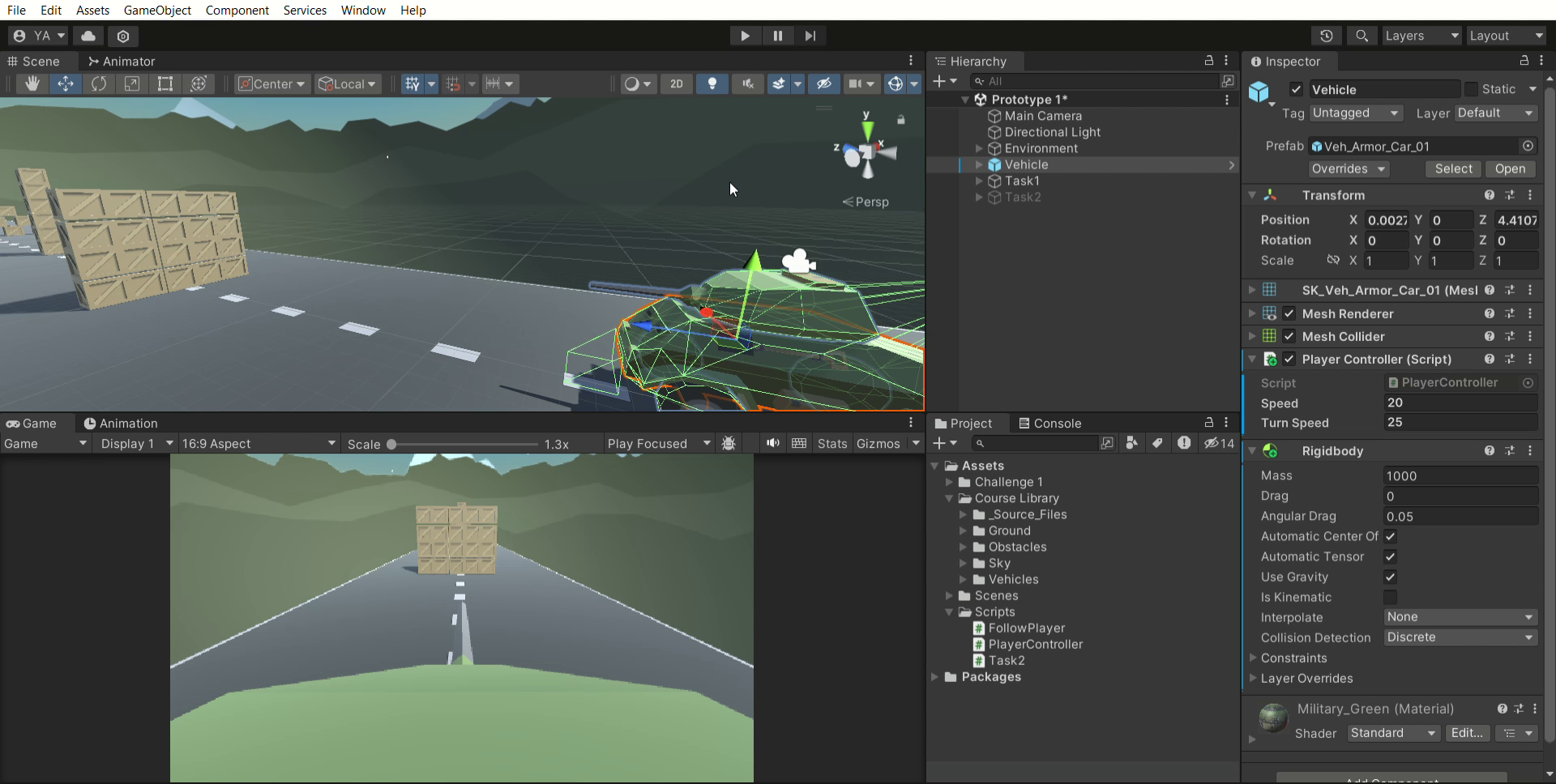Start Play mode with the Play button
1556x784 pixels.
pos(745,36)
